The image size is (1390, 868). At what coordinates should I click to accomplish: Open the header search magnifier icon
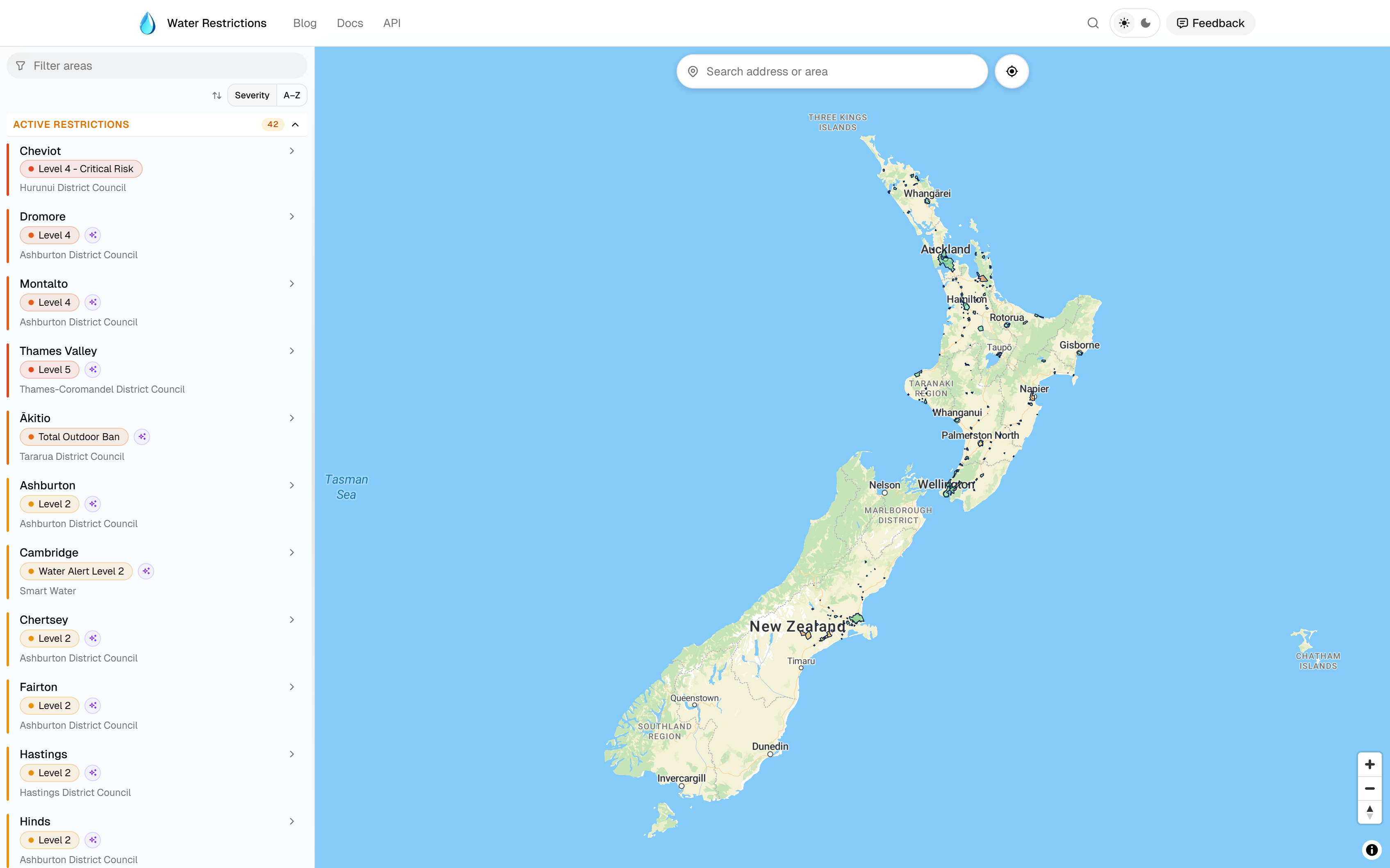tap(1093, 23)
